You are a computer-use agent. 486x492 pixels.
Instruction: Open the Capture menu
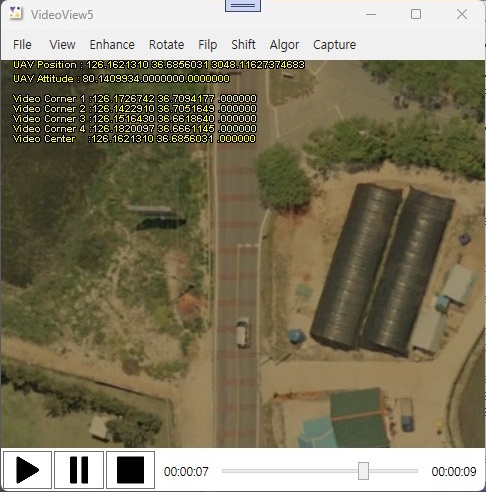pos(334,45)
